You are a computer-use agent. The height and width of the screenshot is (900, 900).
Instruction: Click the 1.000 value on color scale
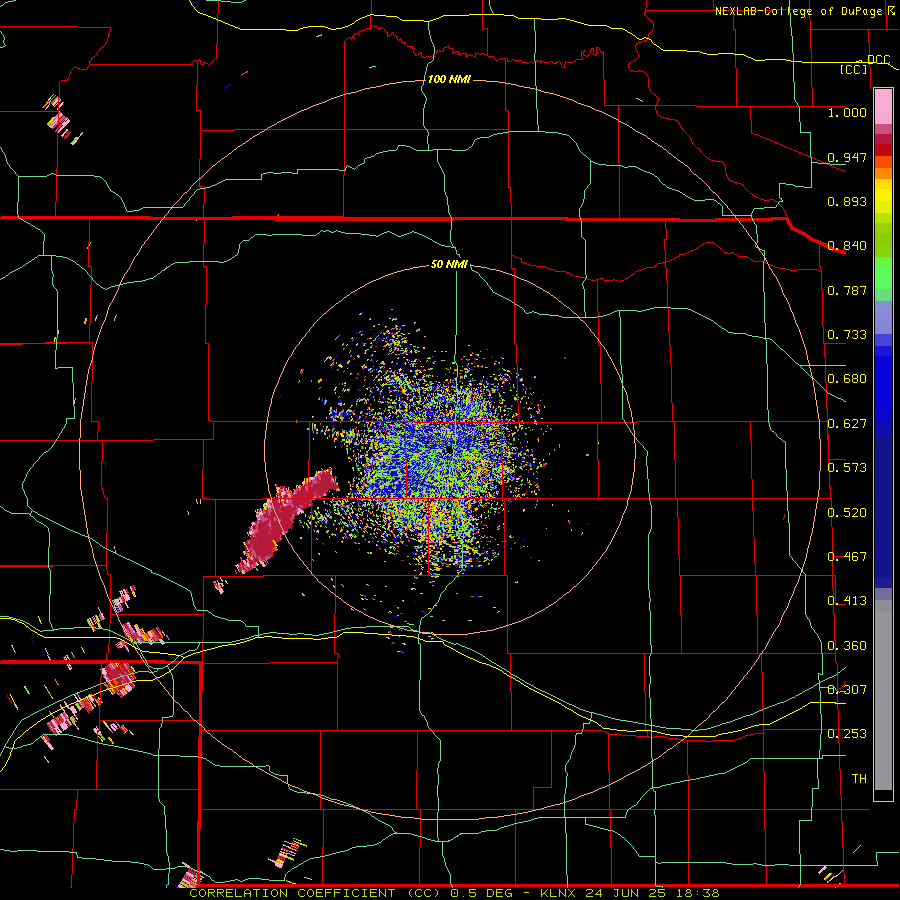point(847,112)
